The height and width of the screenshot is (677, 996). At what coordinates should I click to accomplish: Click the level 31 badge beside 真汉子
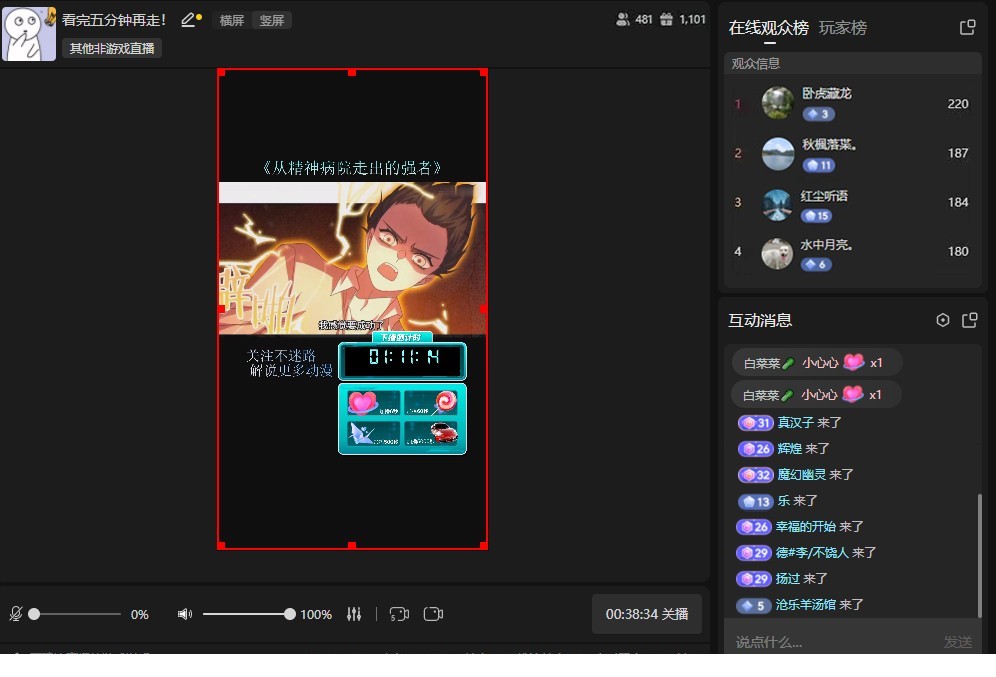[x=755, y=423]
